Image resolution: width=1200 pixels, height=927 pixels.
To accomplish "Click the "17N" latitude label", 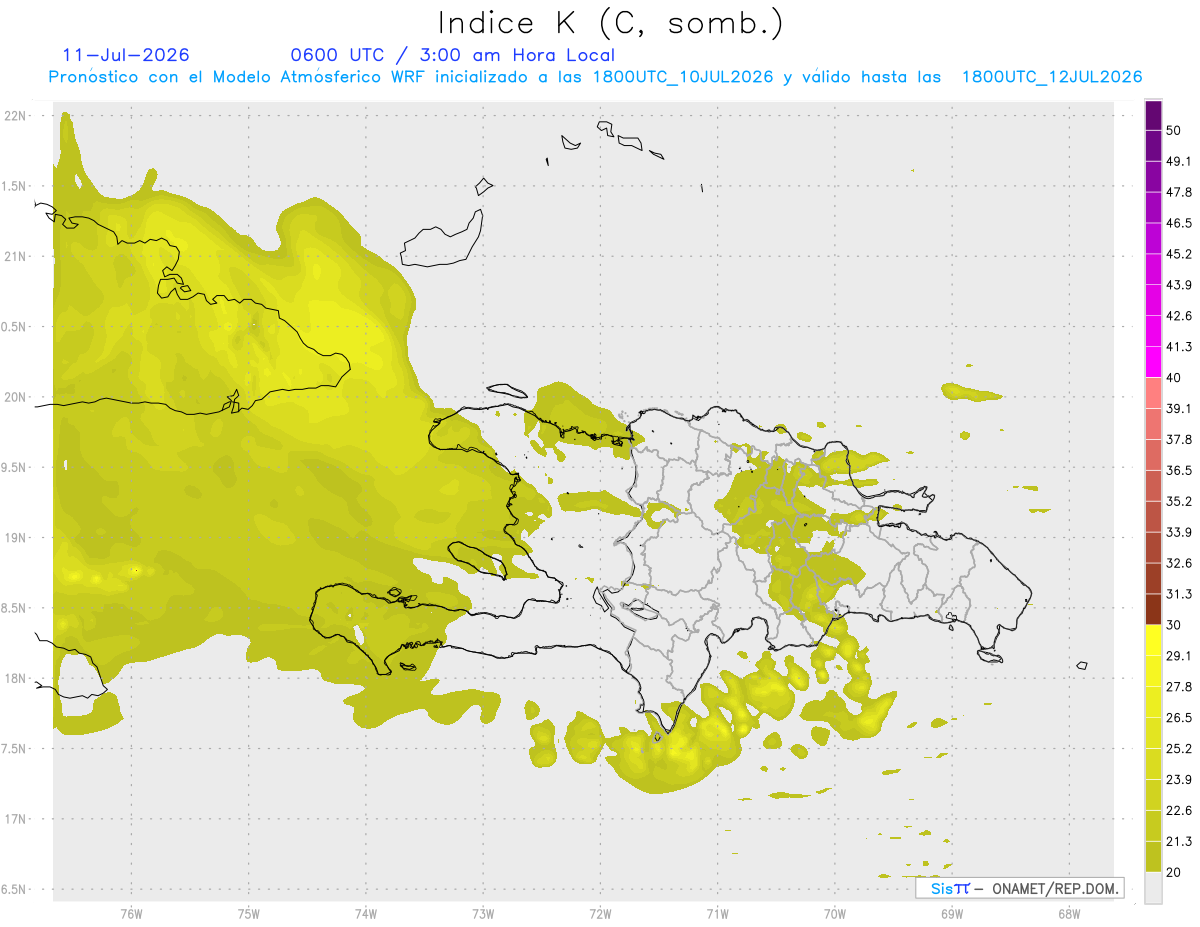I will click(16, 819).
